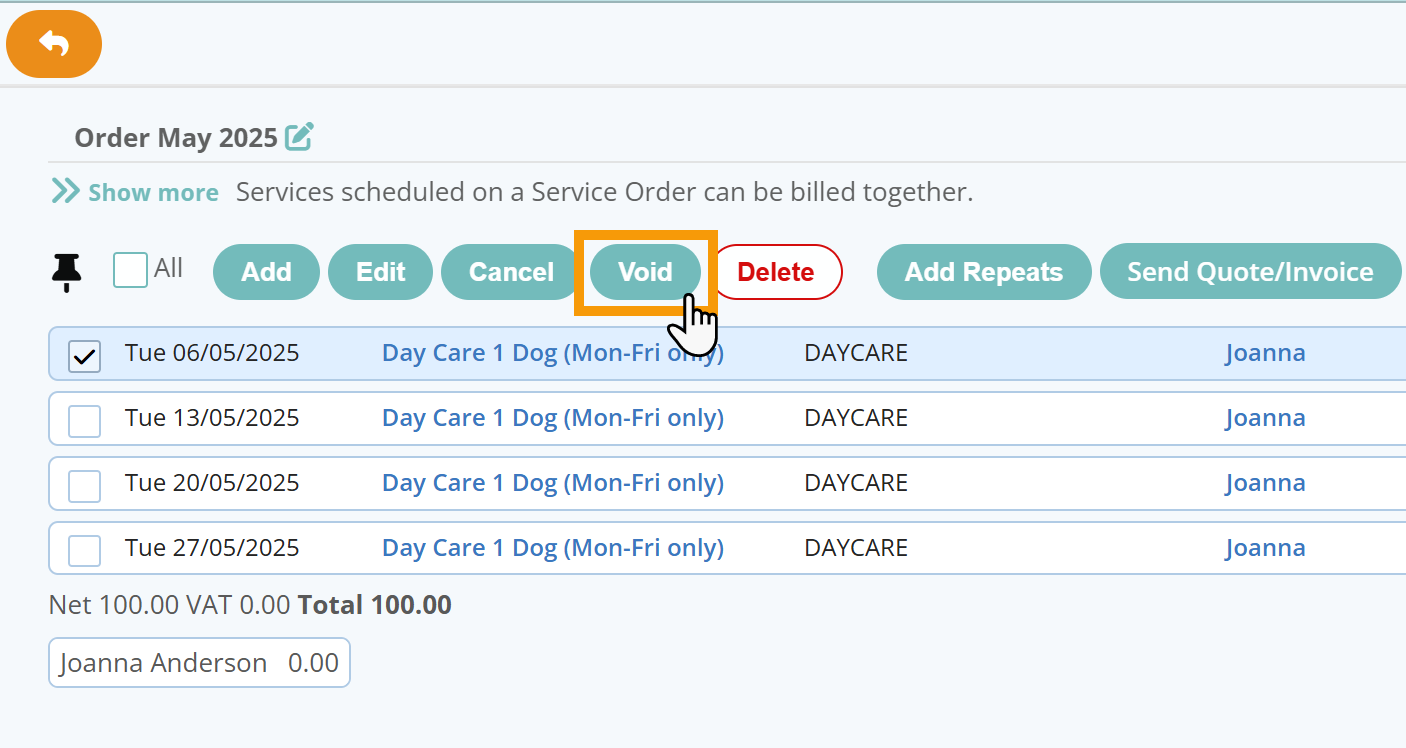
Task: Click the red Delete button
Action: (776, 272)
